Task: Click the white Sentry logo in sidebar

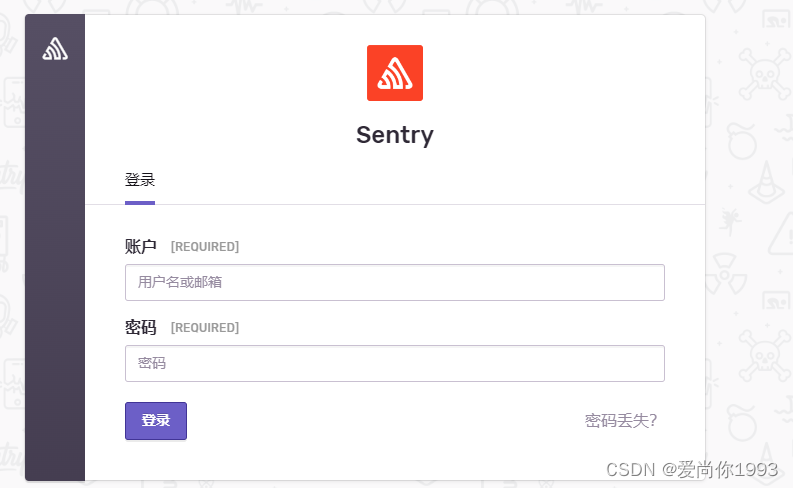Action: pos(55,48)
